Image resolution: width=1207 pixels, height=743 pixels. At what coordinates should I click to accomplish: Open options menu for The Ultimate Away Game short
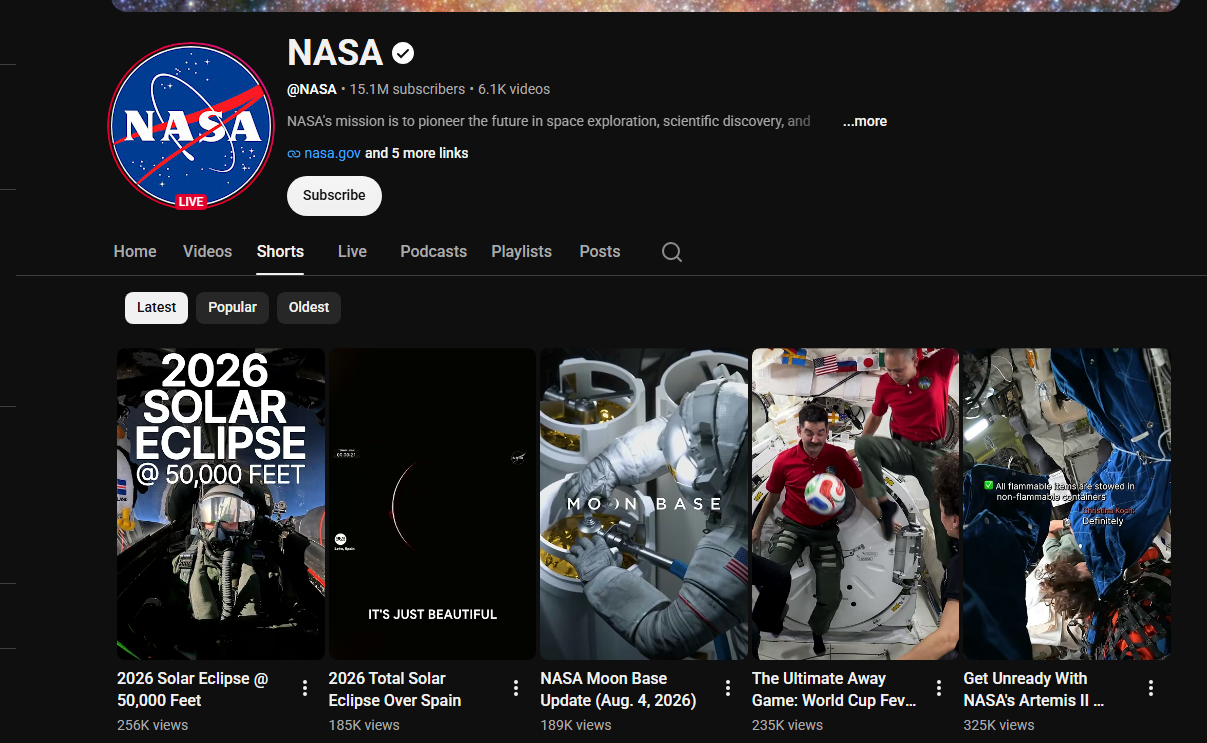(x=939, y=688)
